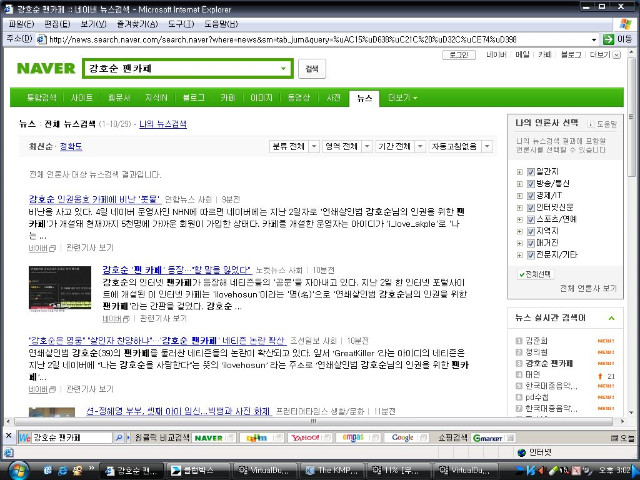This screenshot has height=480, width=640.
Task: Uncheck the 인터넷신문 checkbox
Action: click(x=531, y=207)
